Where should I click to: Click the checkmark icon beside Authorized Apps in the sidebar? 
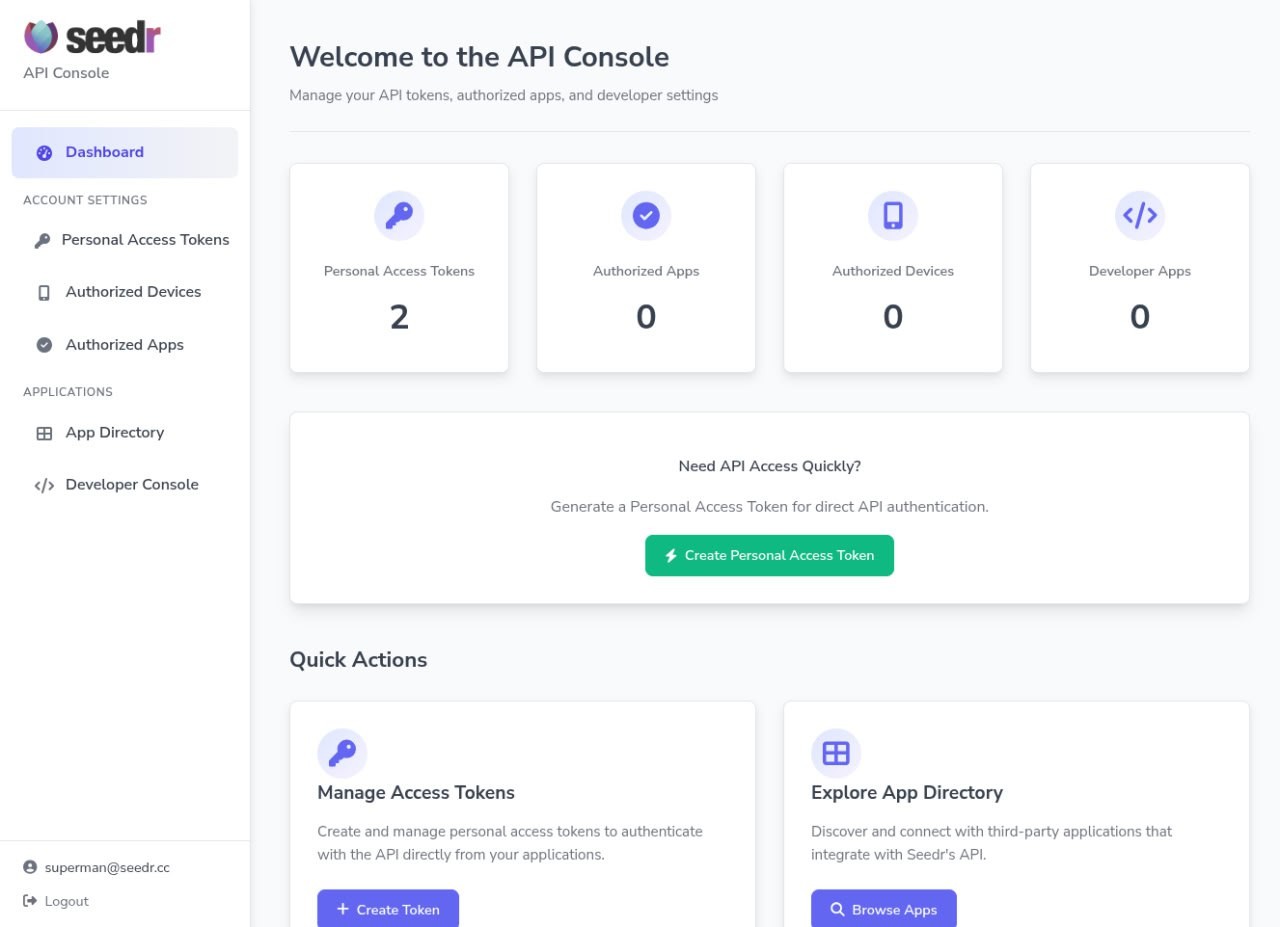click(44, 345)
